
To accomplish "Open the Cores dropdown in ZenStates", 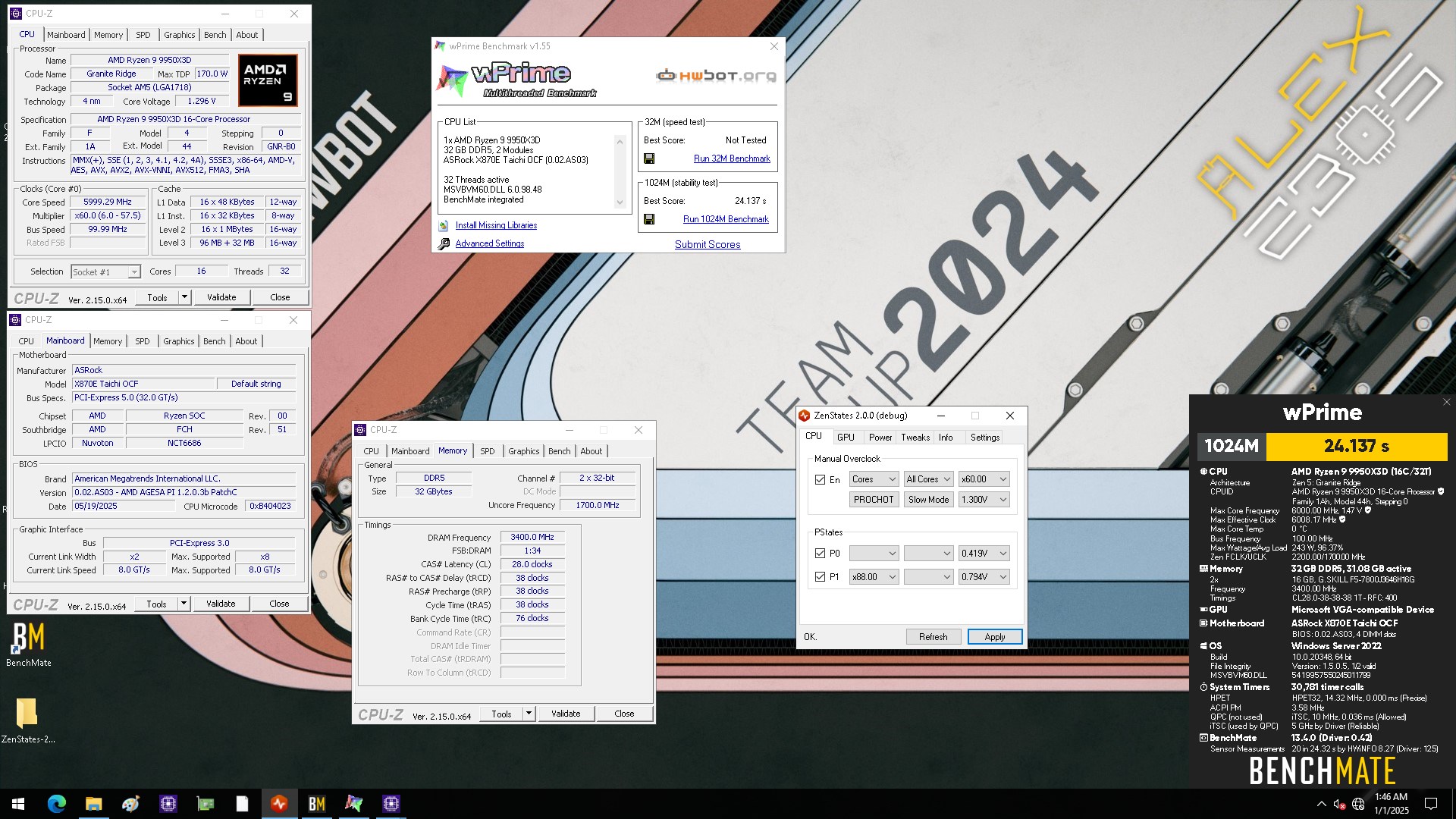I will (x=874, y=479).
